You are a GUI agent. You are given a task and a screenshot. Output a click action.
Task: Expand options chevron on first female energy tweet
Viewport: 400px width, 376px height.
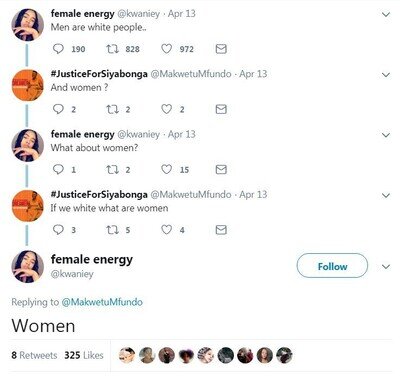point(386,14)
